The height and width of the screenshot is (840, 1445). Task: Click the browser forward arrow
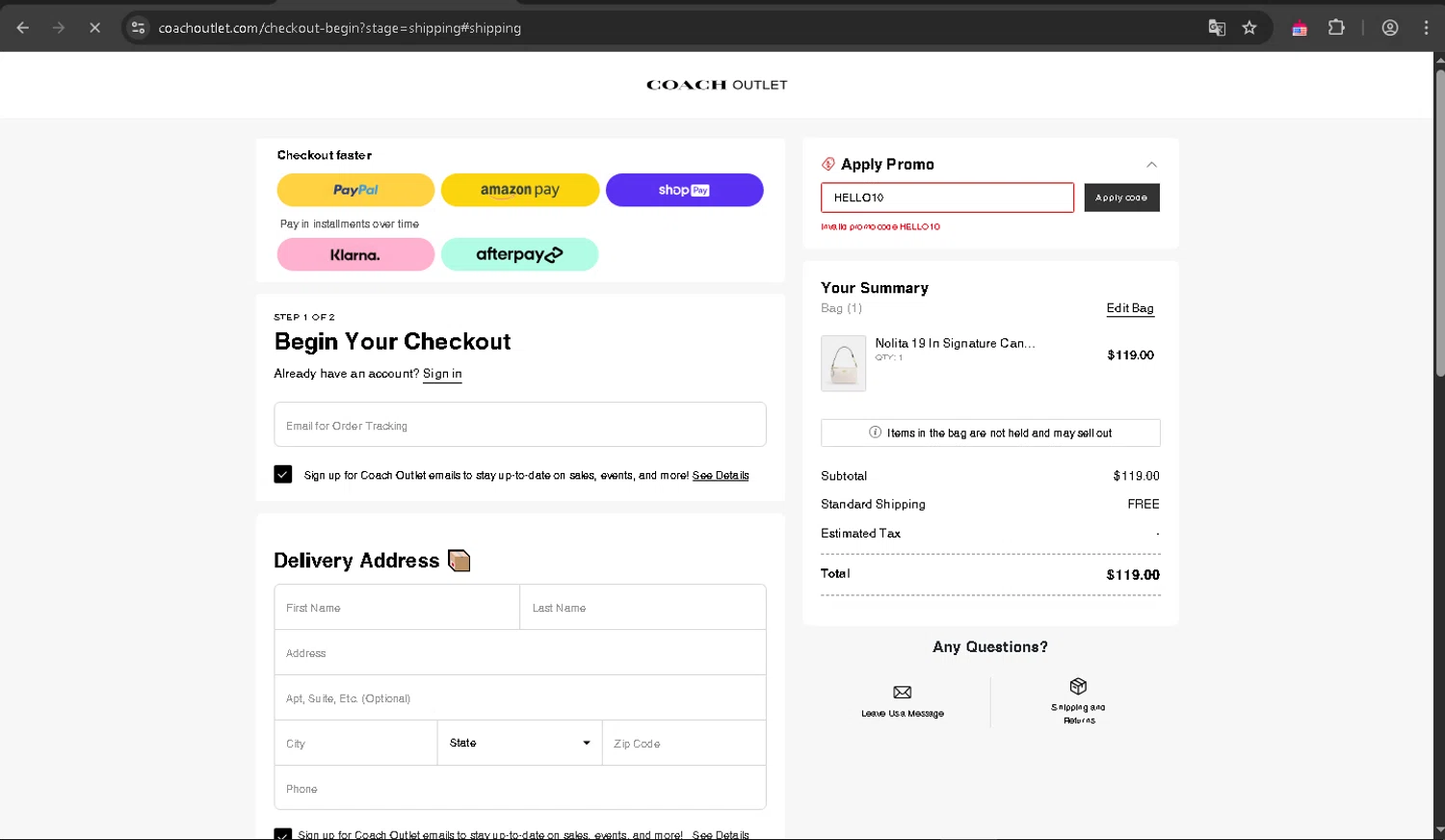[59, 28]
